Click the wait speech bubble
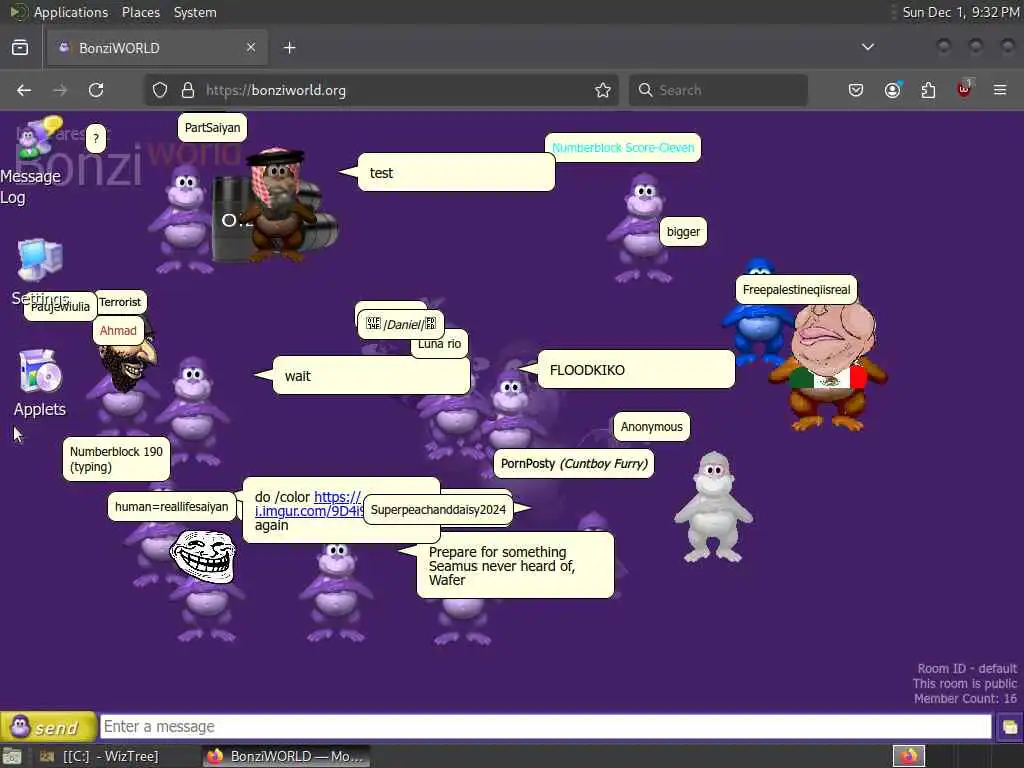The width and height of the screenshot is (1024, 768). (x=371, y=376)
